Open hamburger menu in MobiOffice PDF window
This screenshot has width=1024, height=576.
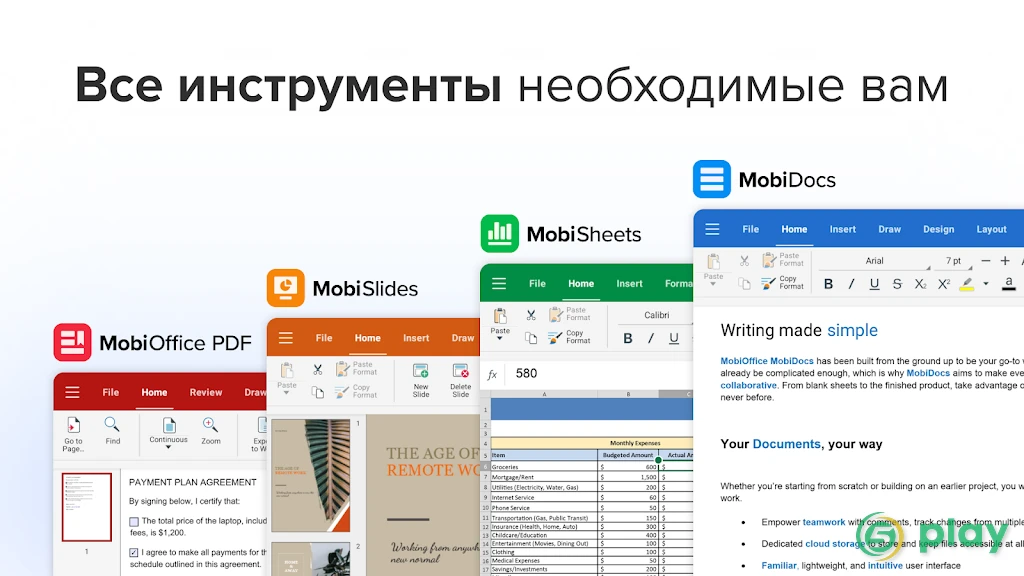click(x=72, y=392)
